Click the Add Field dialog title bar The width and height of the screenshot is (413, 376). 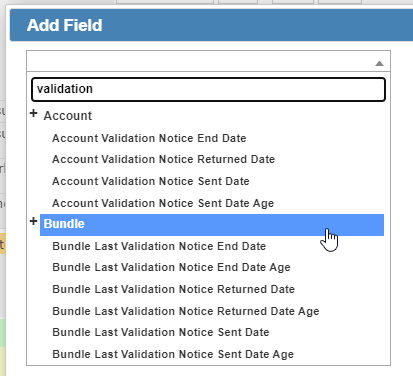[x=212, y=25]
